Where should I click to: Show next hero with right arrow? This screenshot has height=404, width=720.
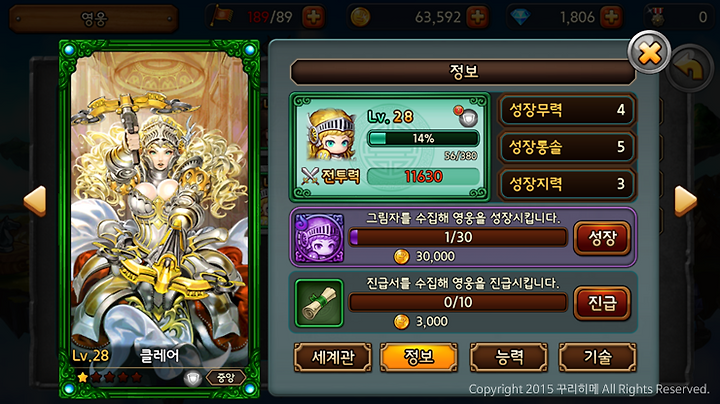(685, 201)
